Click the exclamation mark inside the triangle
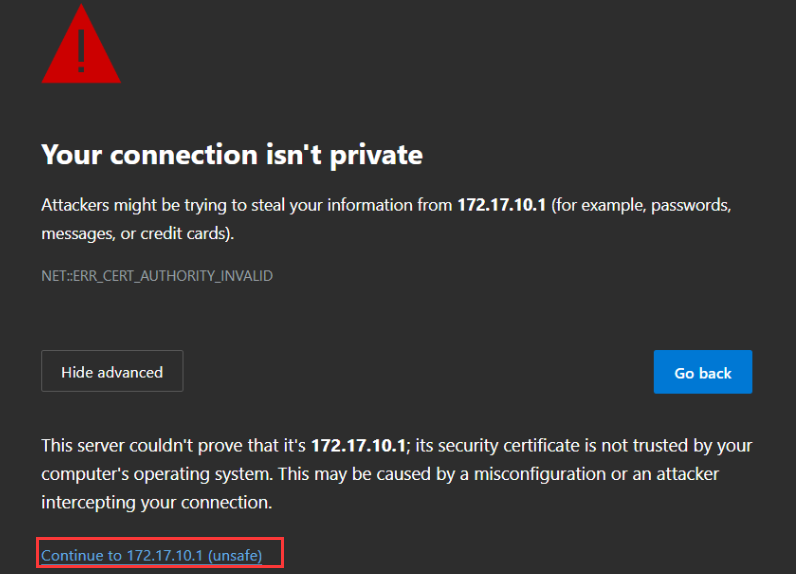796x574 pixels. coord(80,44)
